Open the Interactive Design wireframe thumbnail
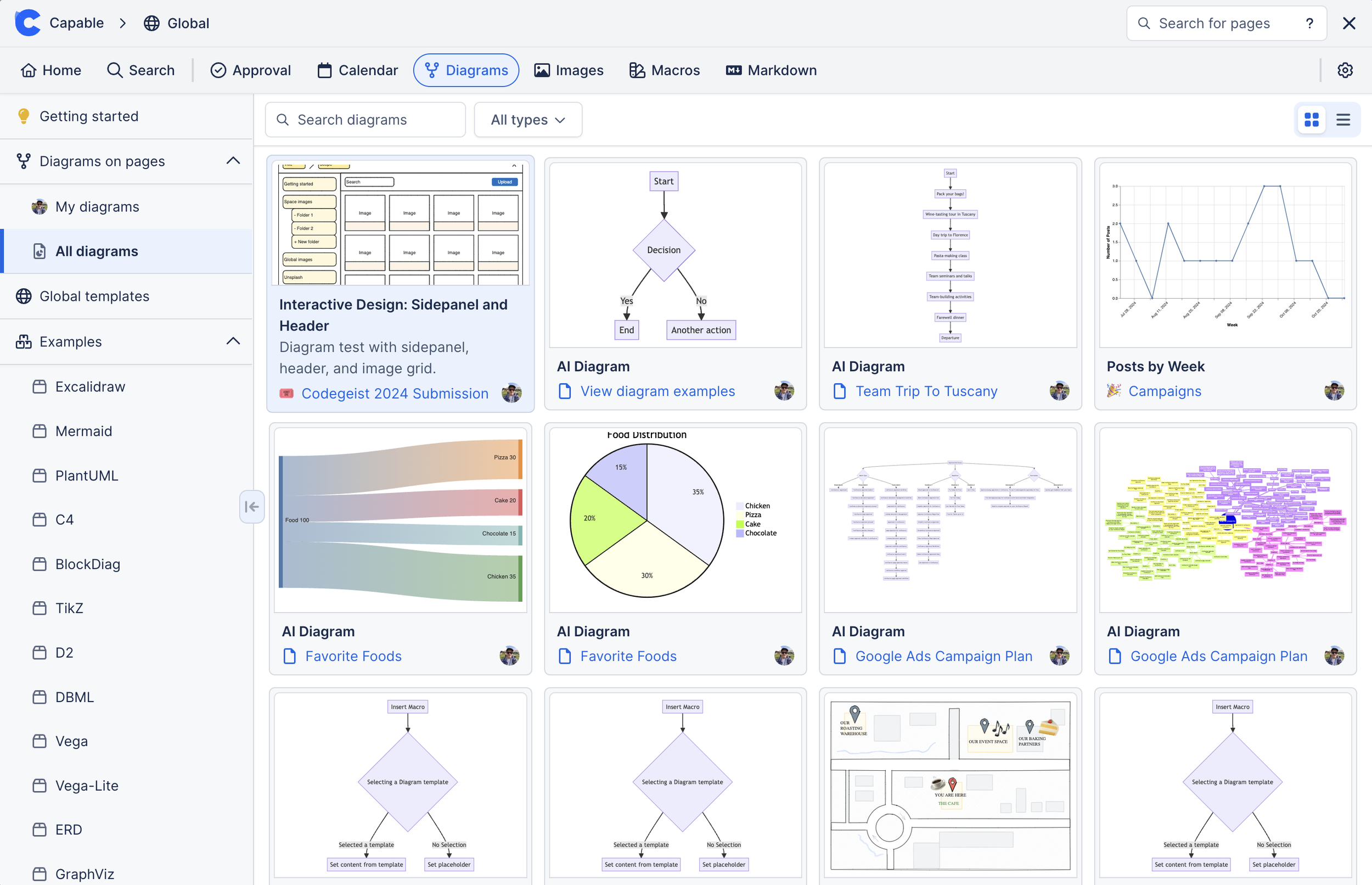 (x=400, y=223)
